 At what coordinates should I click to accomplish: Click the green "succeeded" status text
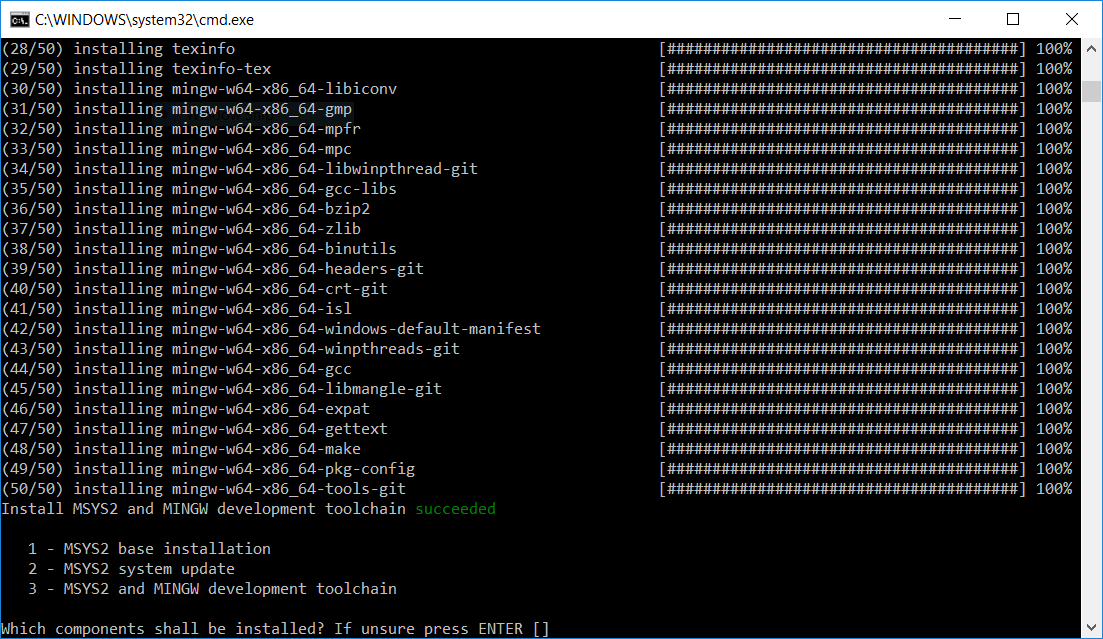click(x=455, y=509)
